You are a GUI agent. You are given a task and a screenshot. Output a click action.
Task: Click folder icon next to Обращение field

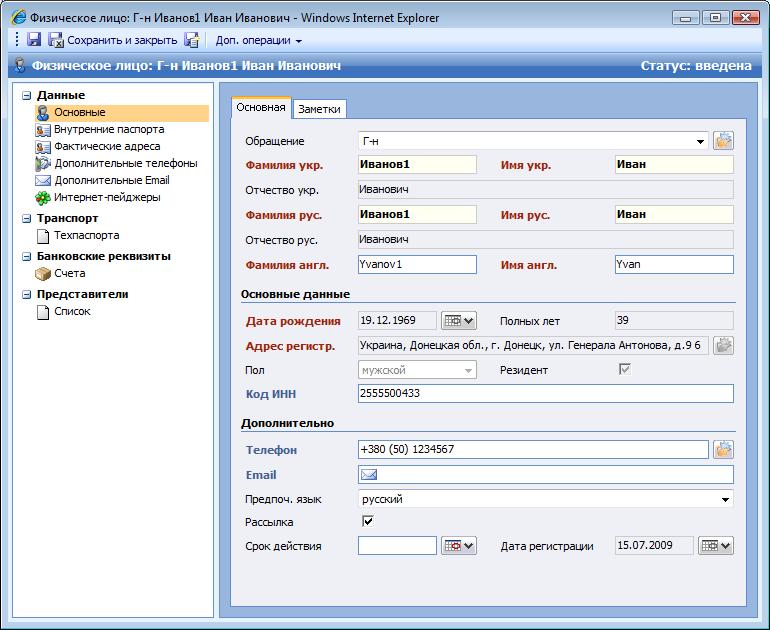click(x=723, y=141)
